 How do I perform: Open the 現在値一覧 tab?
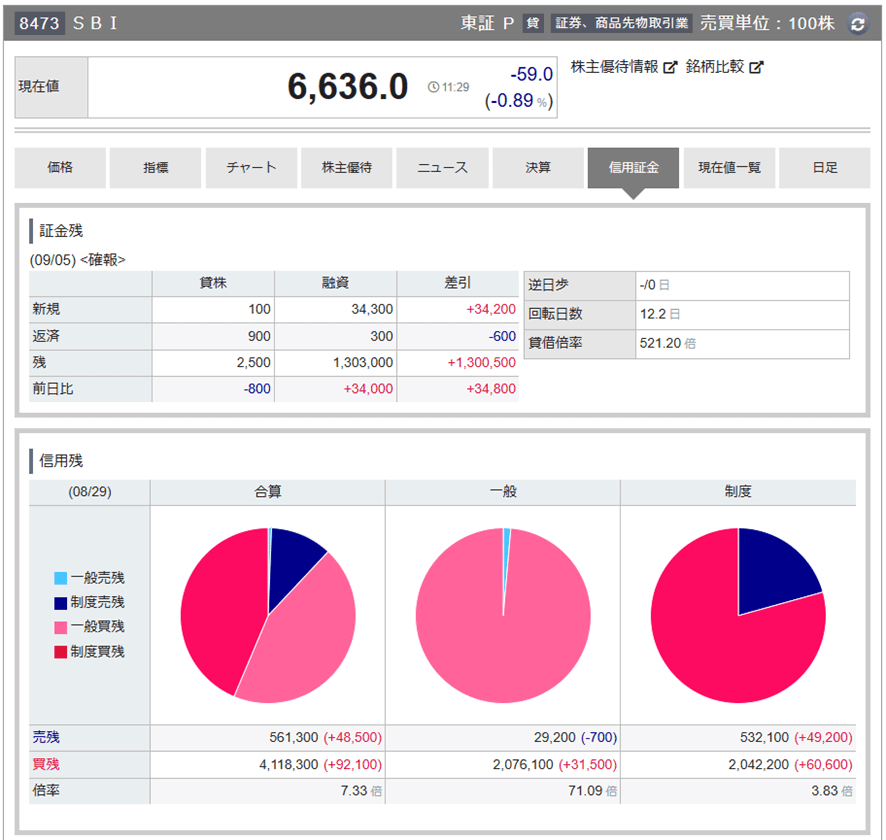(x=729, y=168)
